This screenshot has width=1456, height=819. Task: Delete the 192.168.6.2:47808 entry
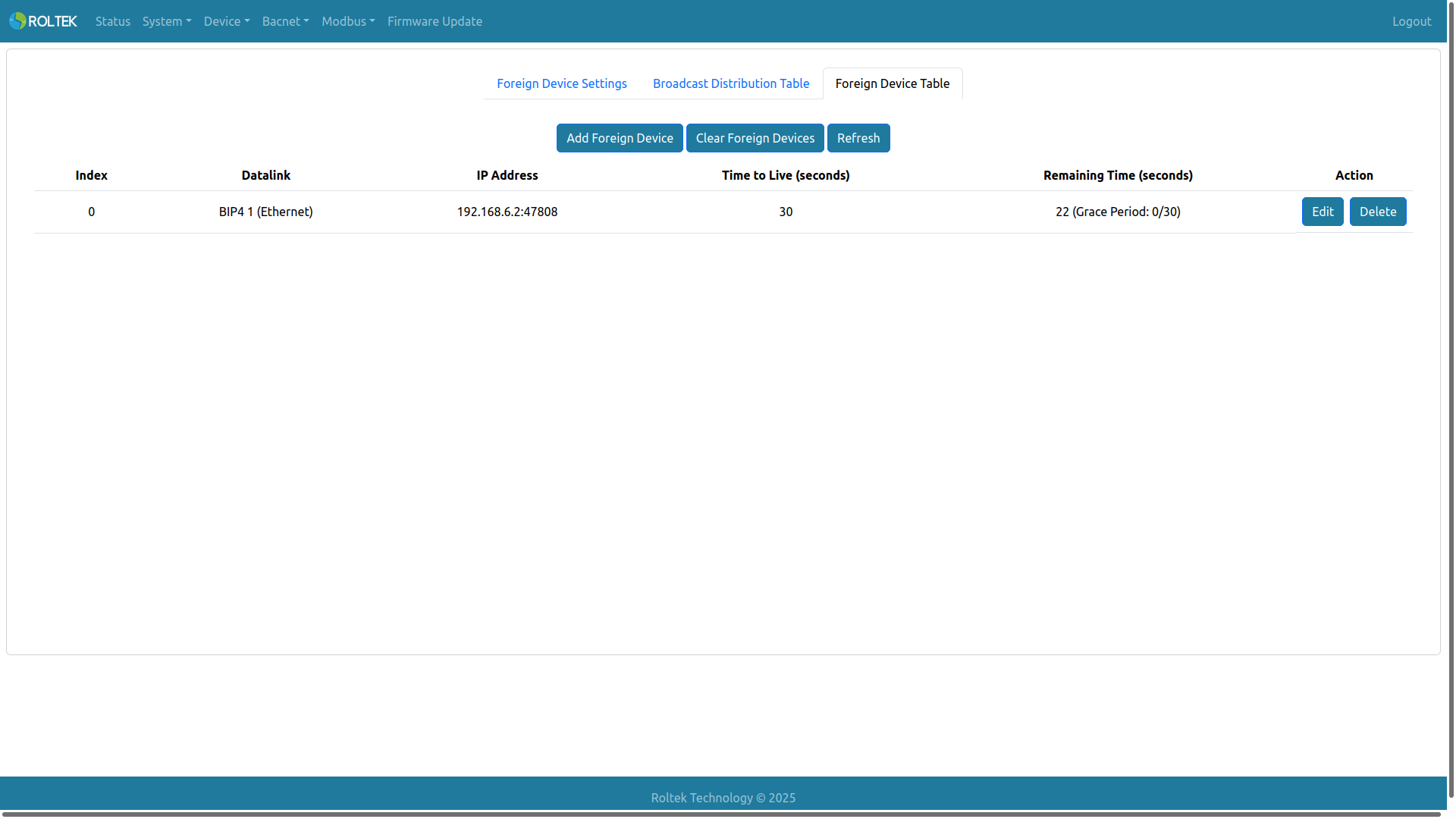[1378, 212]
